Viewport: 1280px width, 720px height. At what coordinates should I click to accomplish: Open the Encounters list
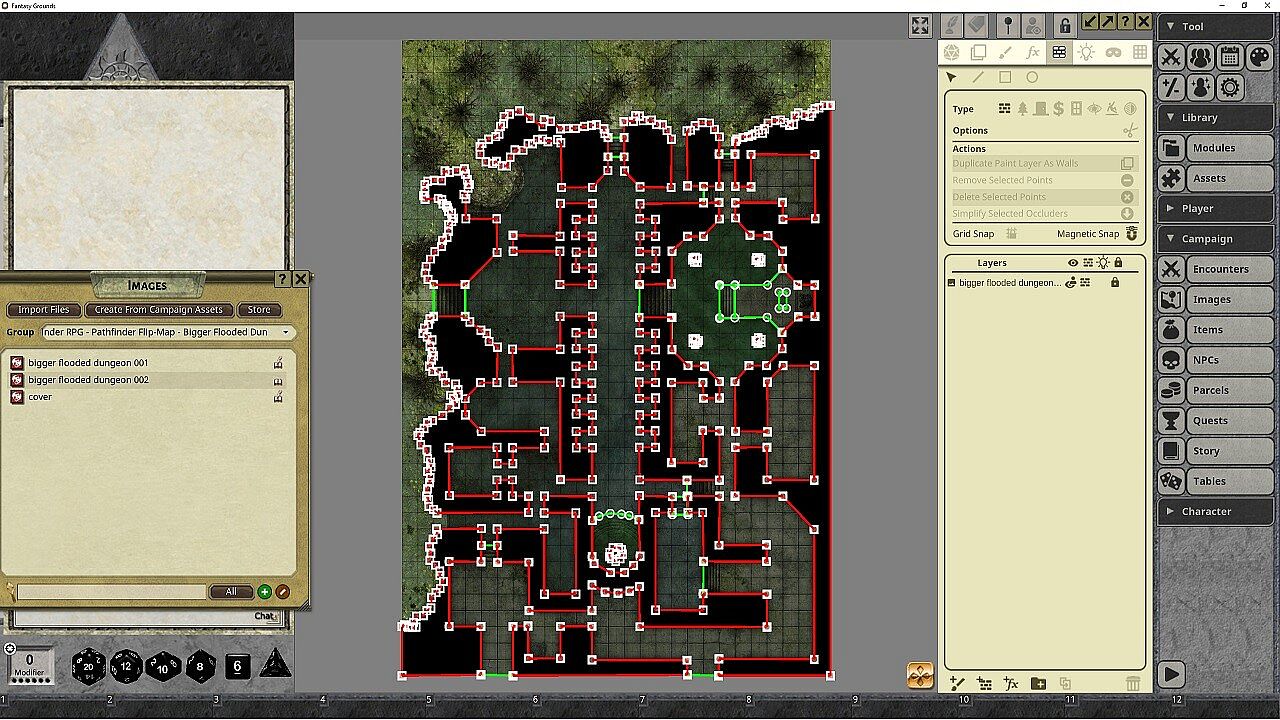[x=1215, y=269]
